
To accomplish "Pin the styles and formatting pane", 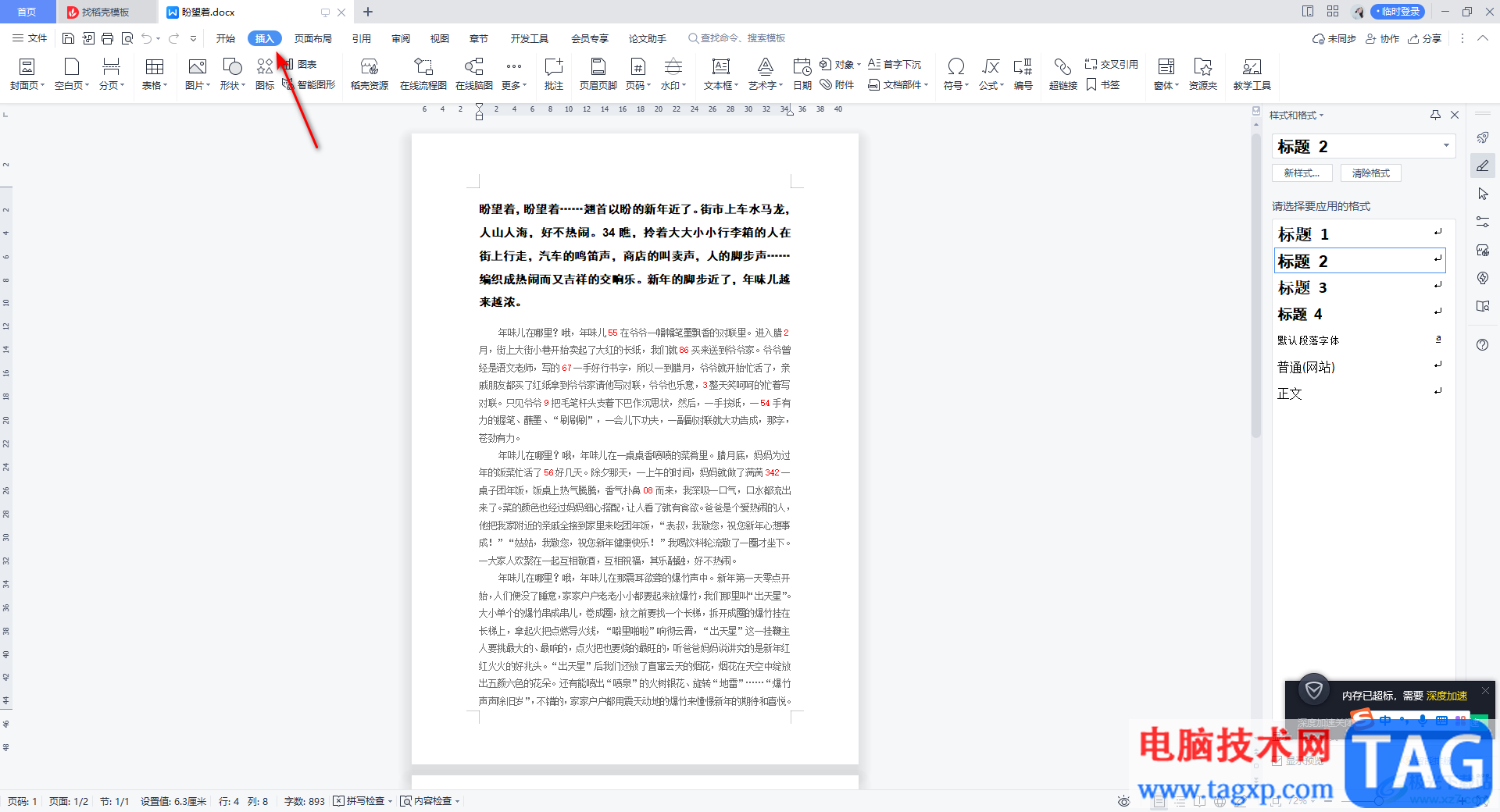I will [x=1435, y=115].
